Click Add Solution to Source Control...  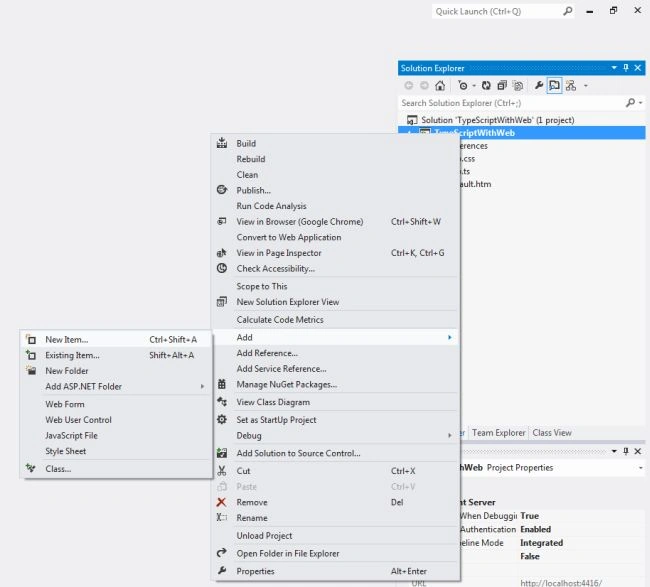coord(335,454)
